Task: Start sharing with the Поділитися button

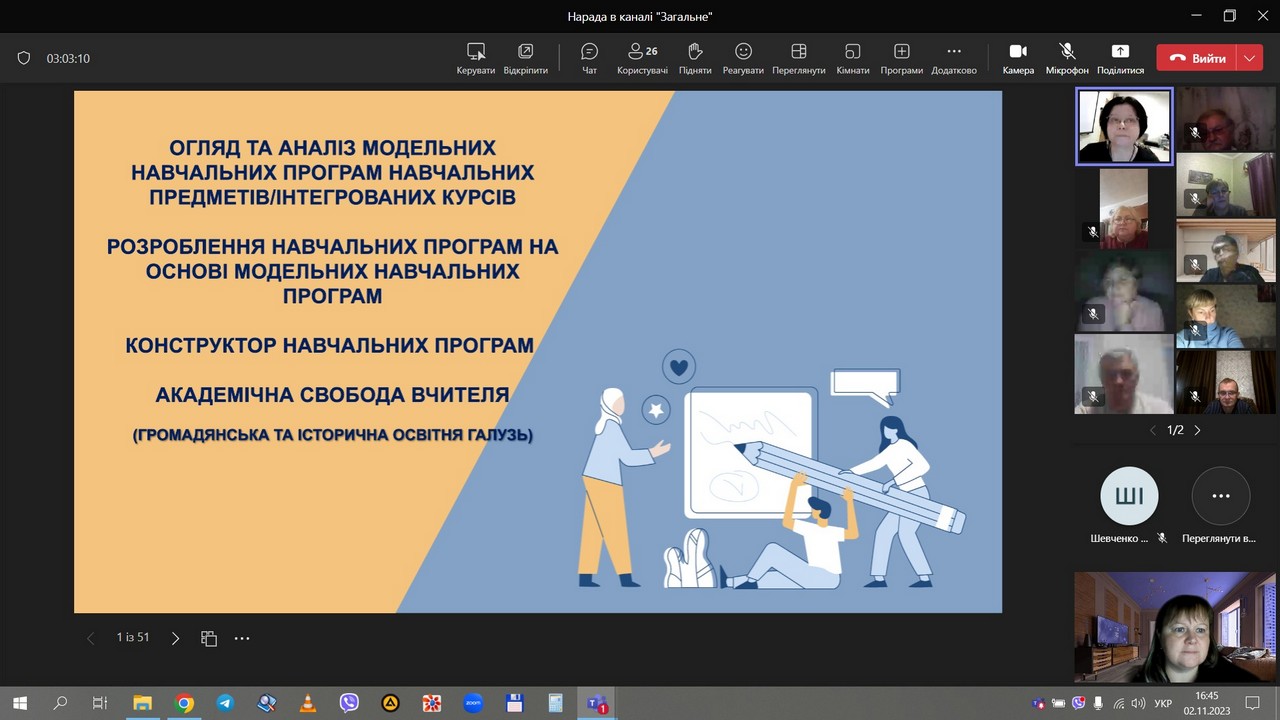Action: tap(1120, 58)
